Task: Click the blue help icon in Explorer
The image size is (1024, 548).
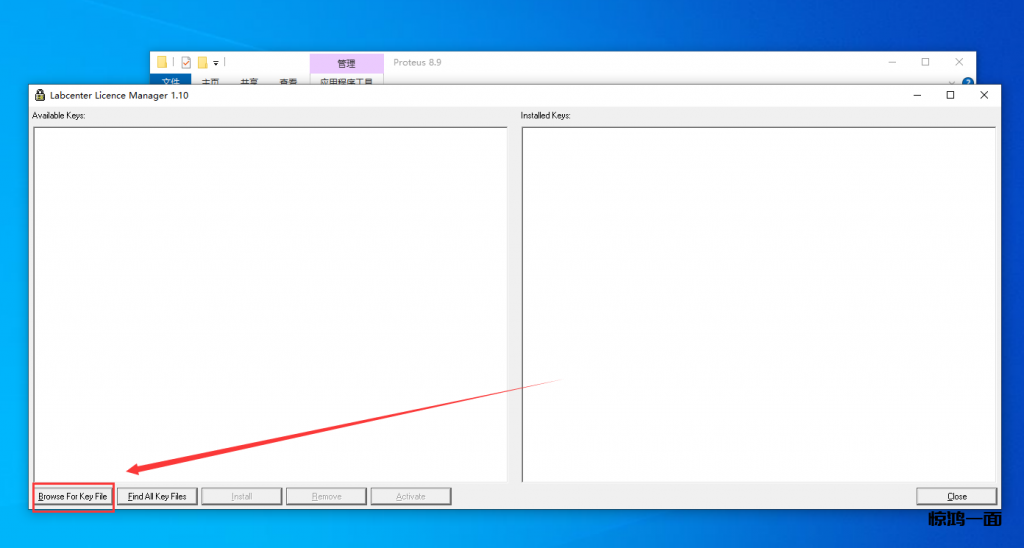Action: (968, 82)
